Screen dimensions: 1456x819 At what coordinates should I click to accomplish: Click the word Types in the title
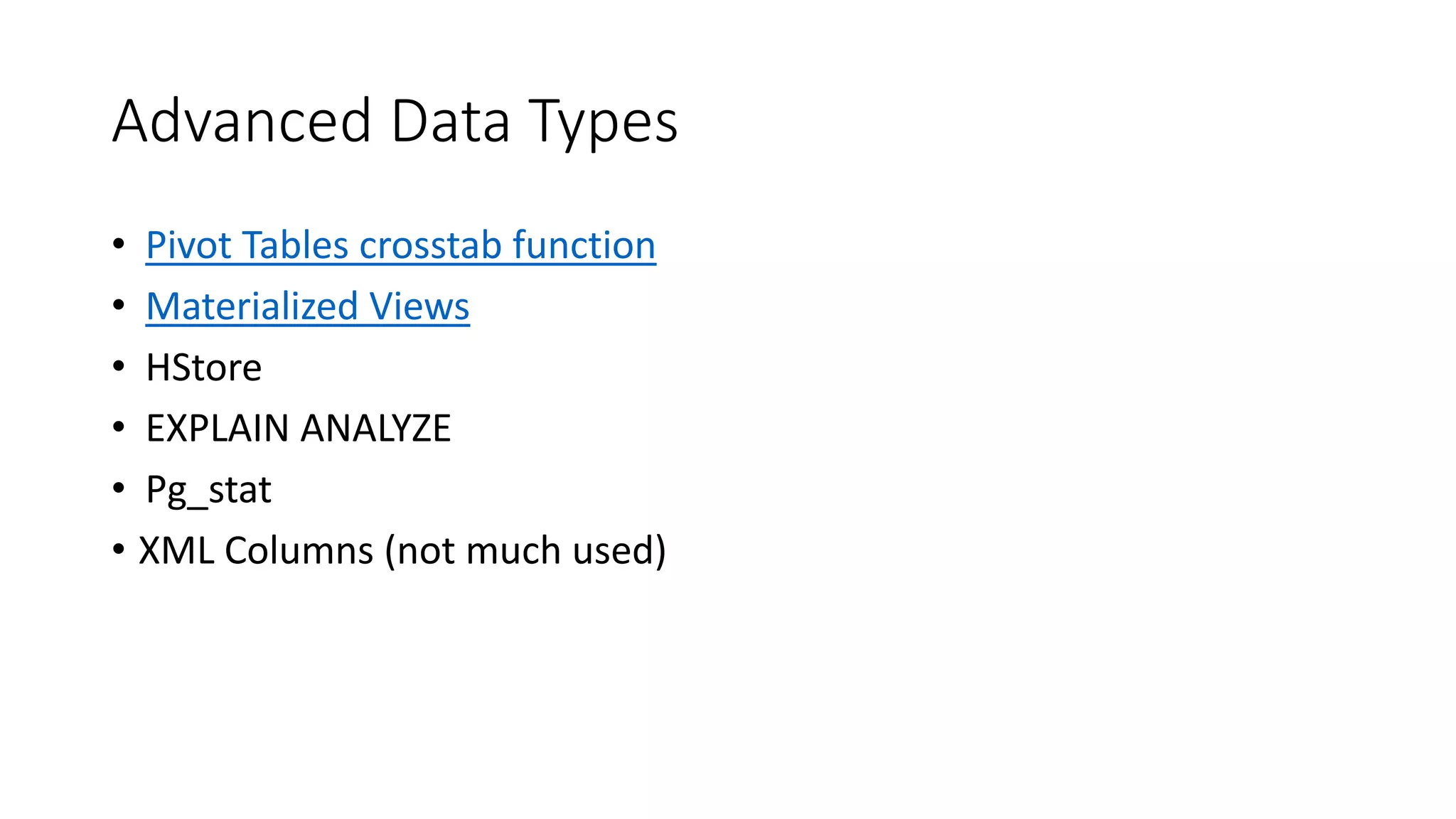click(603, 122)
